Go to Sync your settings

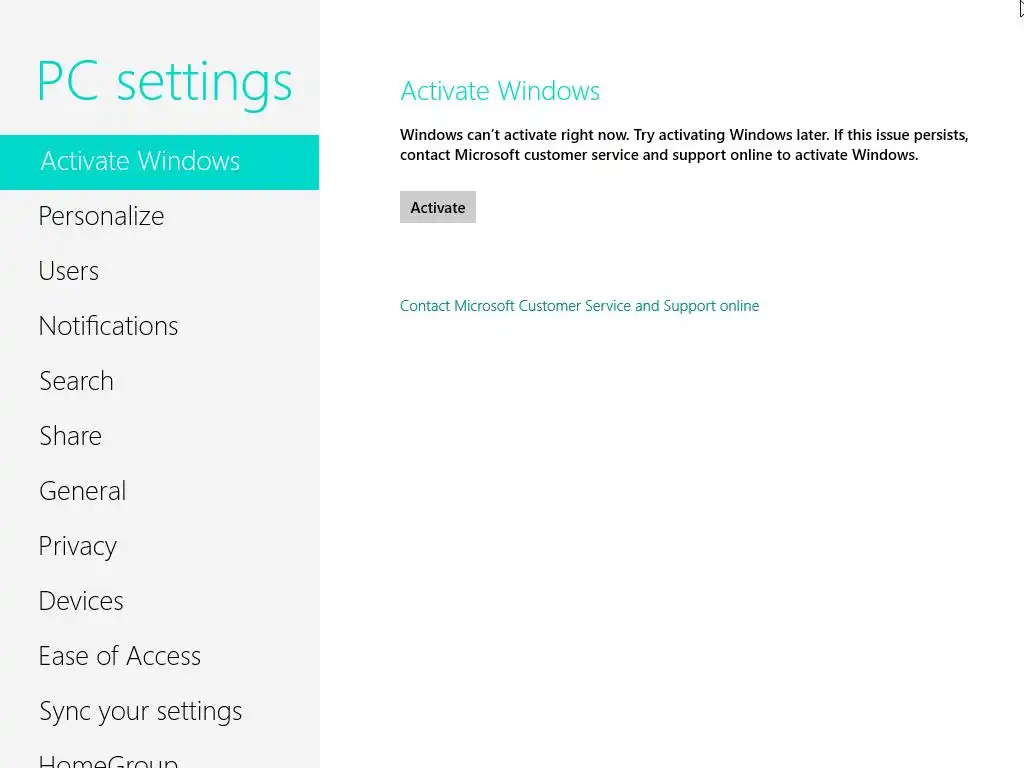click(140, 711)
